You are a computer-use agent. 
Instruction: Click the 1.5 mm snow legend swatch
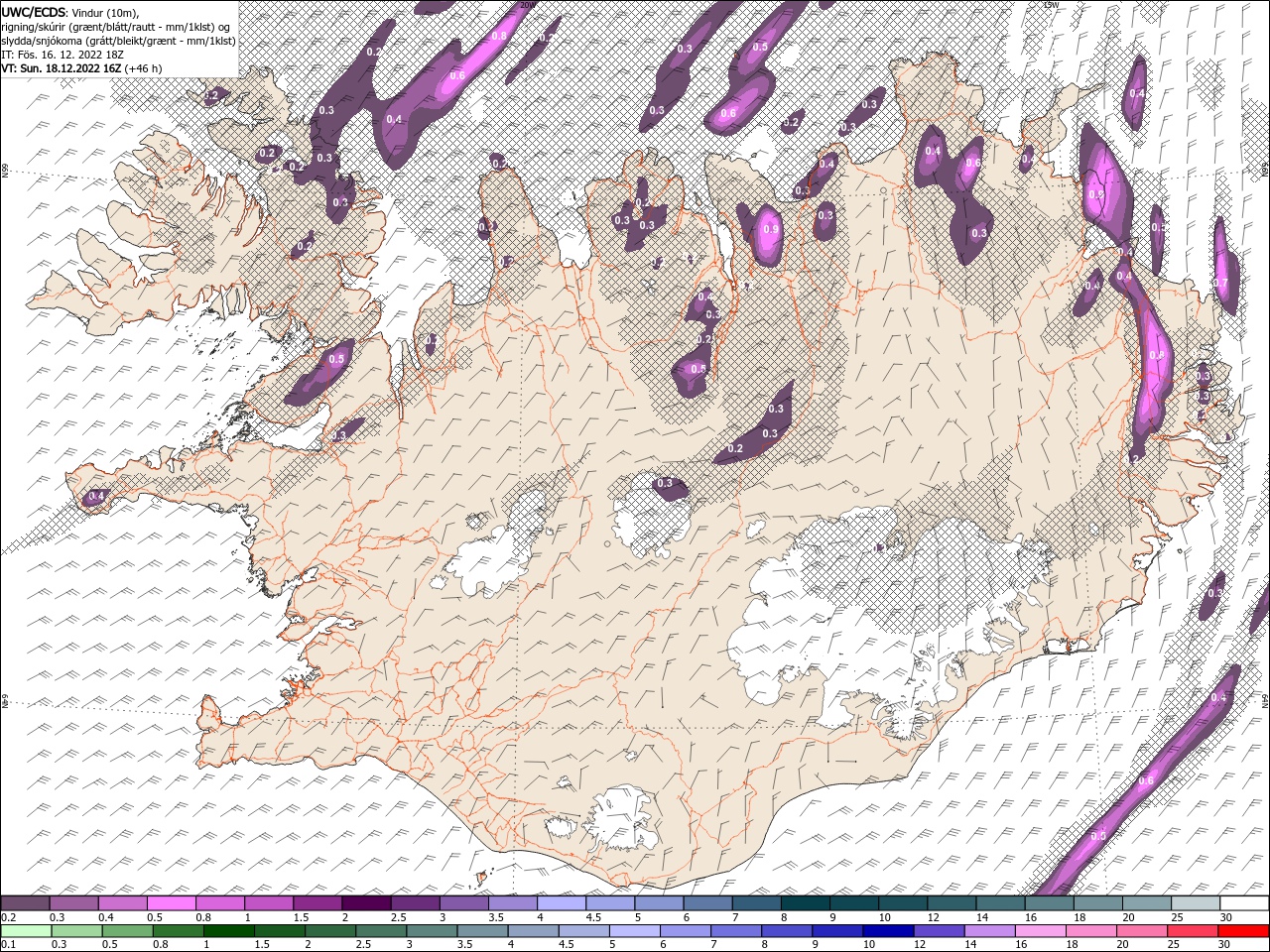317,903
